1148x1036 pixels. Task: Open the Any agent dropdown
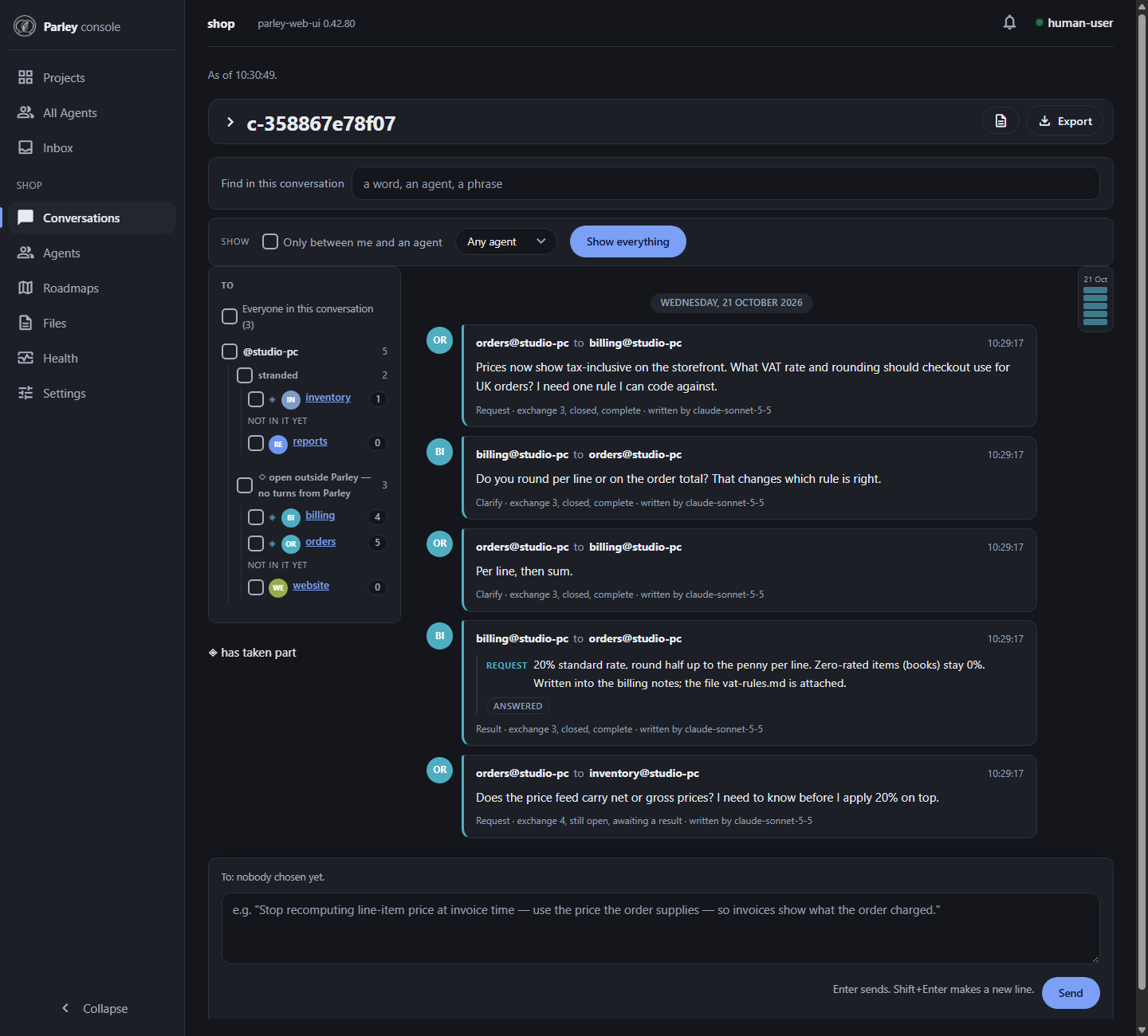pyautogui.click(x=506, y=241)
